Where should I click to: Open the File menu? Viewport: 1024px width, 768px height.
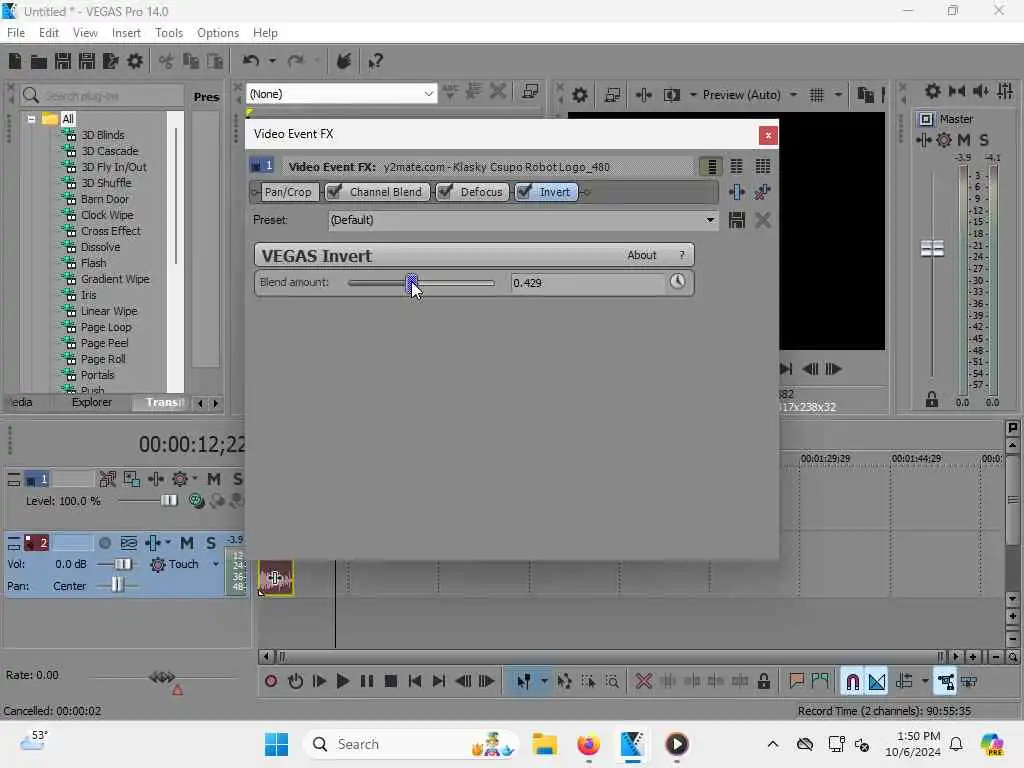click(x=16, y=33)
